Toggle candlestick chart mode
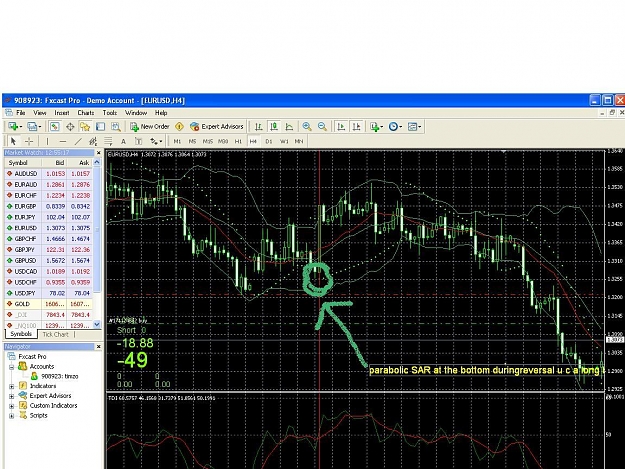Screen dimensions: 625x469 (x=274, y=127)
